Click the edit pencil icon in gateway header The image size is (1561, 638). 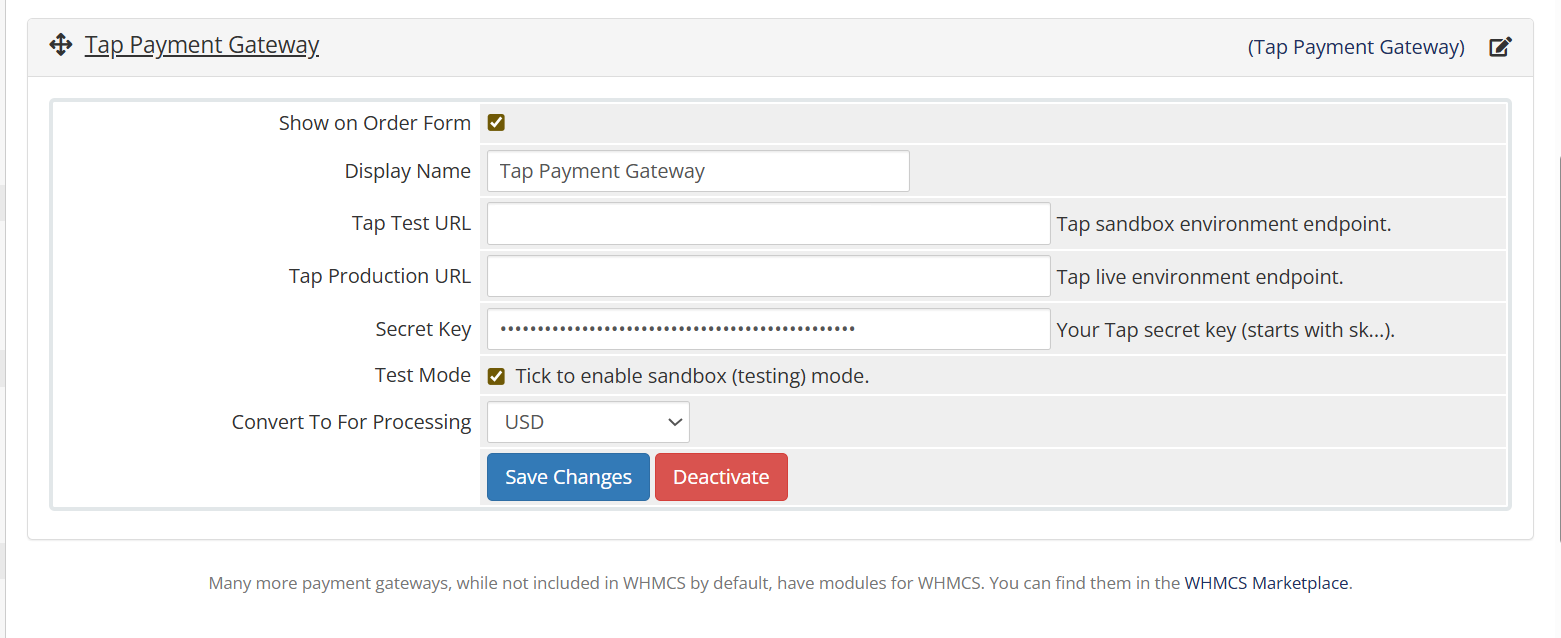coord(1500,47)
